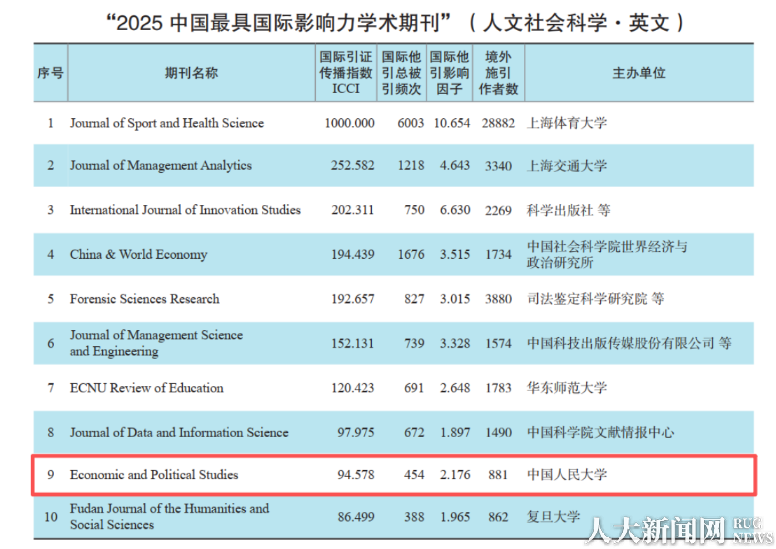Select Journal of Sport and Health Science
The width and height of the screenshot is (776, 549).
pos(167,123)
